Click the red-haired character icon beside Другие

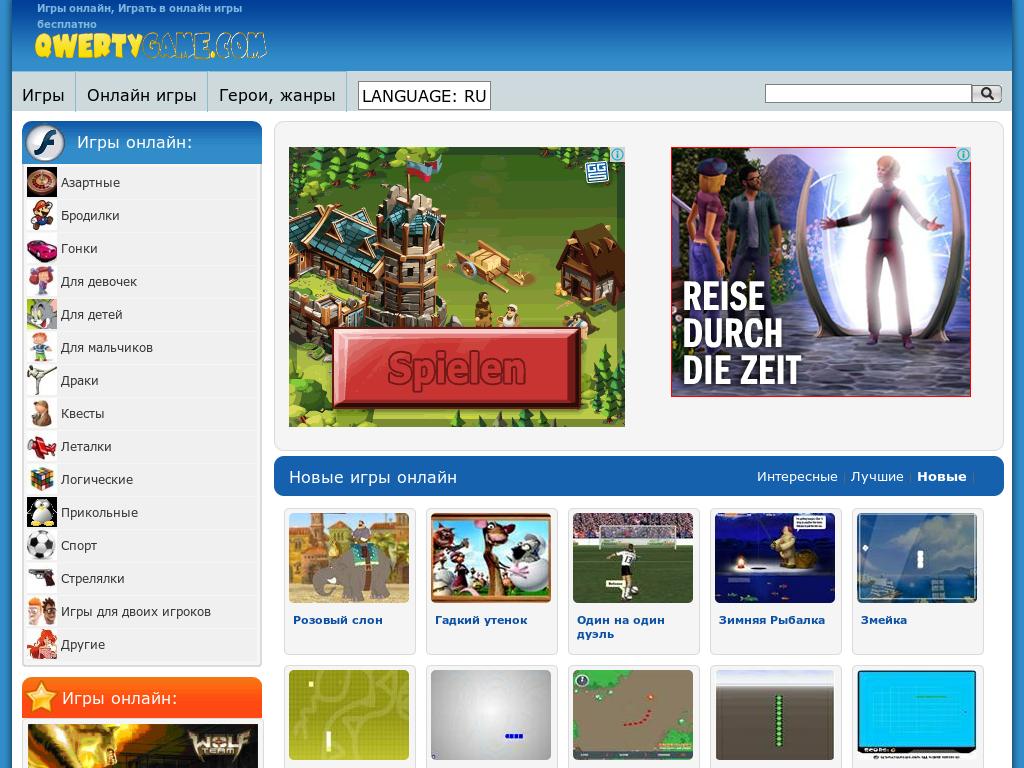(42, 645)
